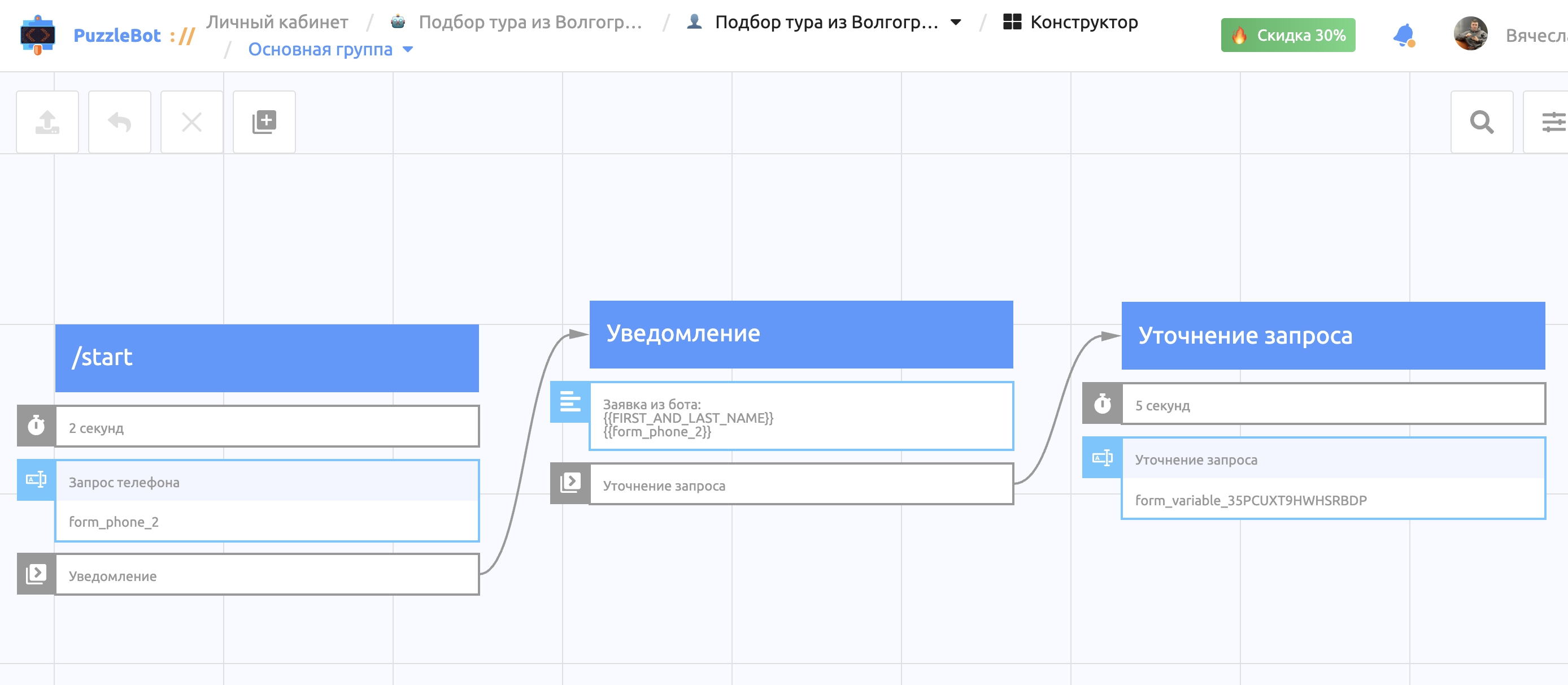Open the Уточнение запроса form item
Image resolution: width=1568 pixels, height=685 pixels.
[1334, 459]
